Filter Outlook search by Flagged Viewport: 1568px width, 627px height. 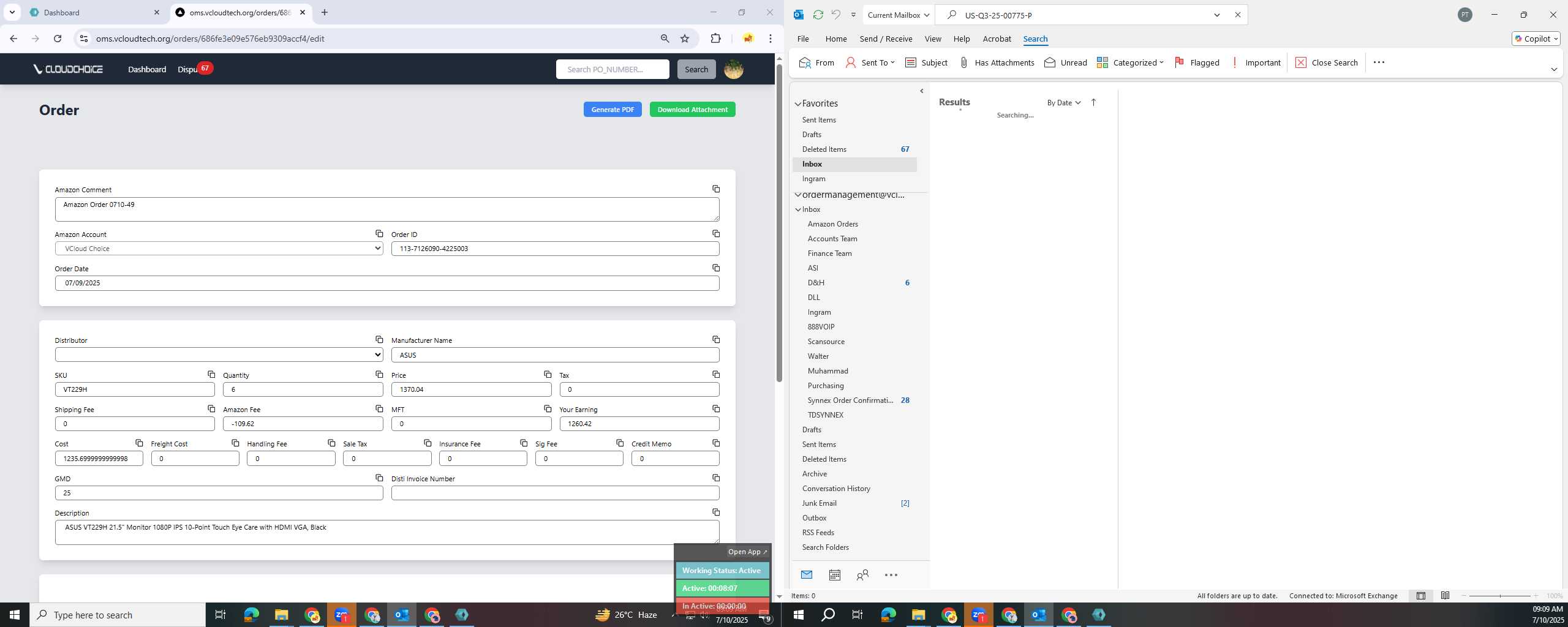tap(1197, 62)
